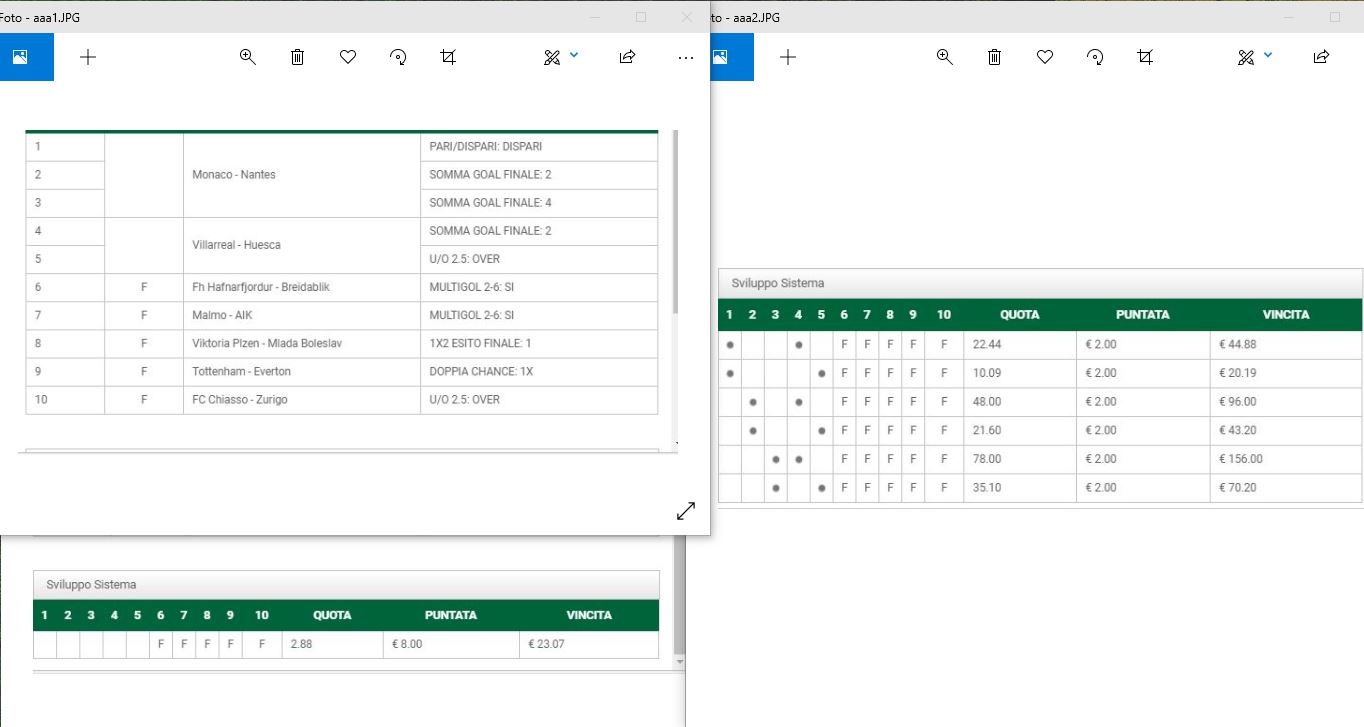Click the 22.44 quota value
The height and width of the screenshot is (727, 1364).
(x=986, y=344)
